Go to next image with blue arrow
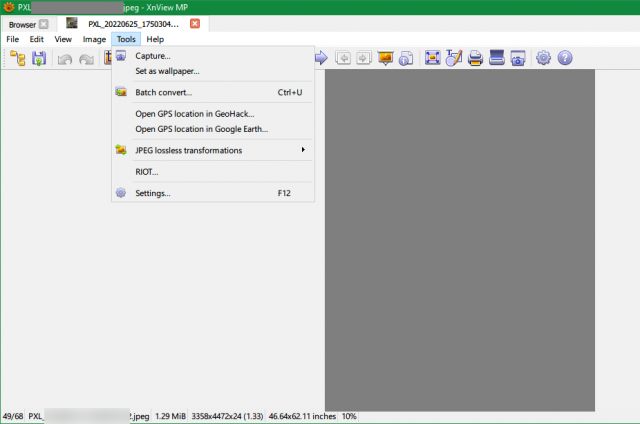Screen dimensions: 640x424 coord(321,58)
